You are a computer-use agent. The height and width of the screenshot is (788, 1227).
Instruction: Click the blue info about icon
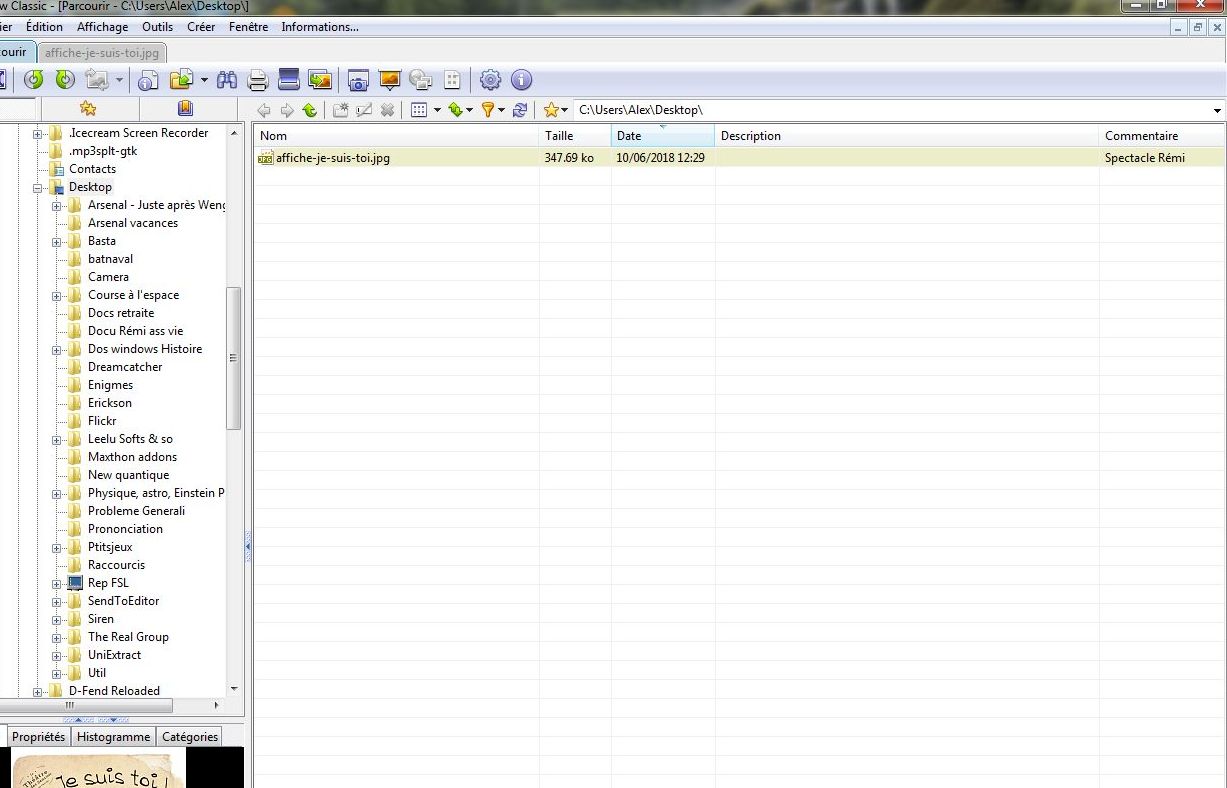[521, 80]
